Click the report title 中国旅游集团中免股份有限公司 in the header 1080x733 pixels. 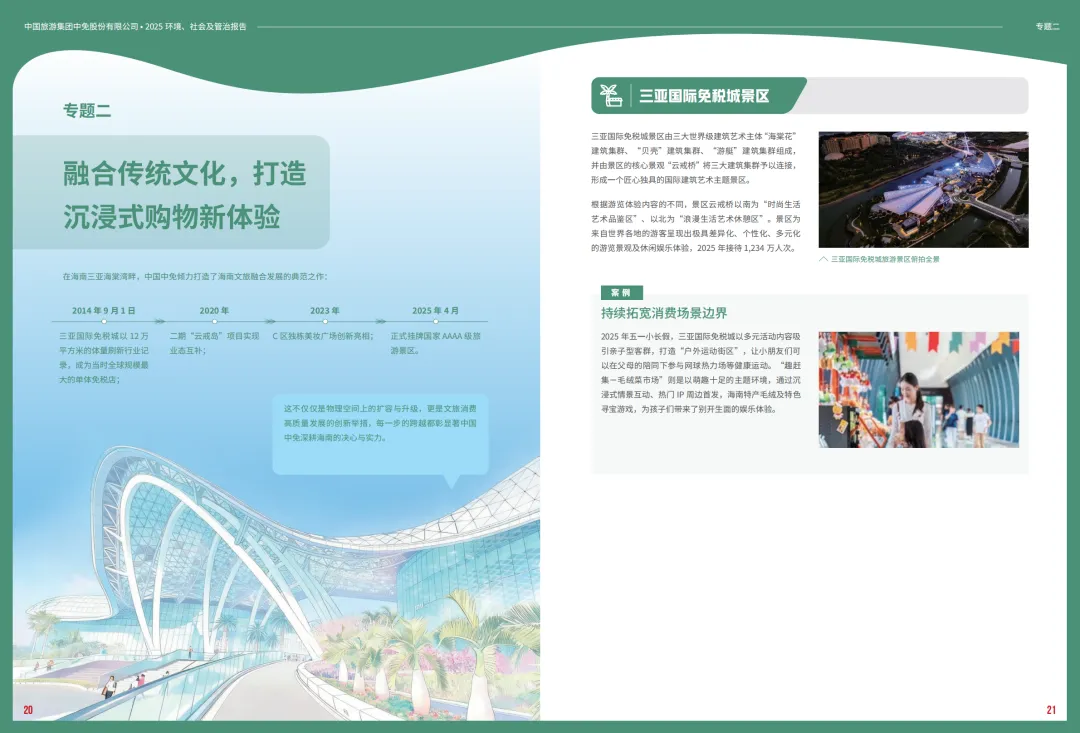[x=82, y=27]
